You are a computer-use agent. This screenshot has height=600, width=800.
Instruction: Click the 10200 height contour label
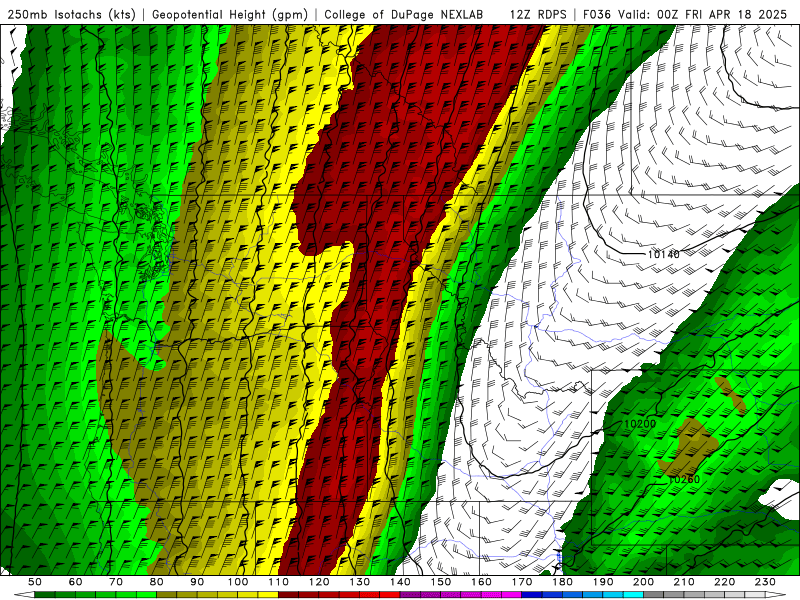coord(640,423)
